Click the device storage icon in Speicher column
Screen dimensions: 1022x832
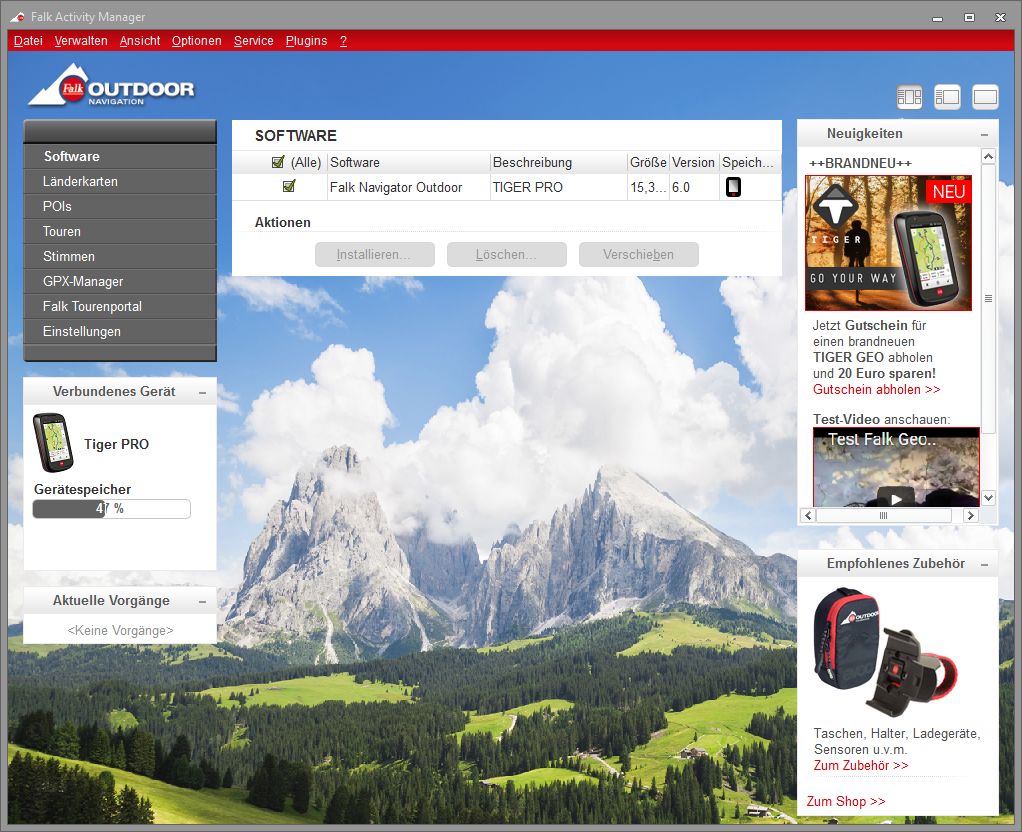(x=733, y=187)
